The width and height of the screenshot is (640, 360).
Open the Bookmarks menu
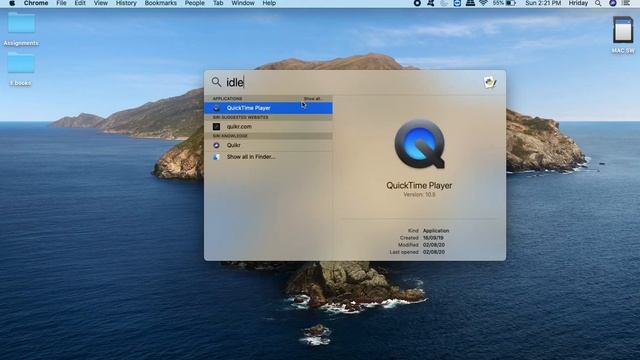160,3
